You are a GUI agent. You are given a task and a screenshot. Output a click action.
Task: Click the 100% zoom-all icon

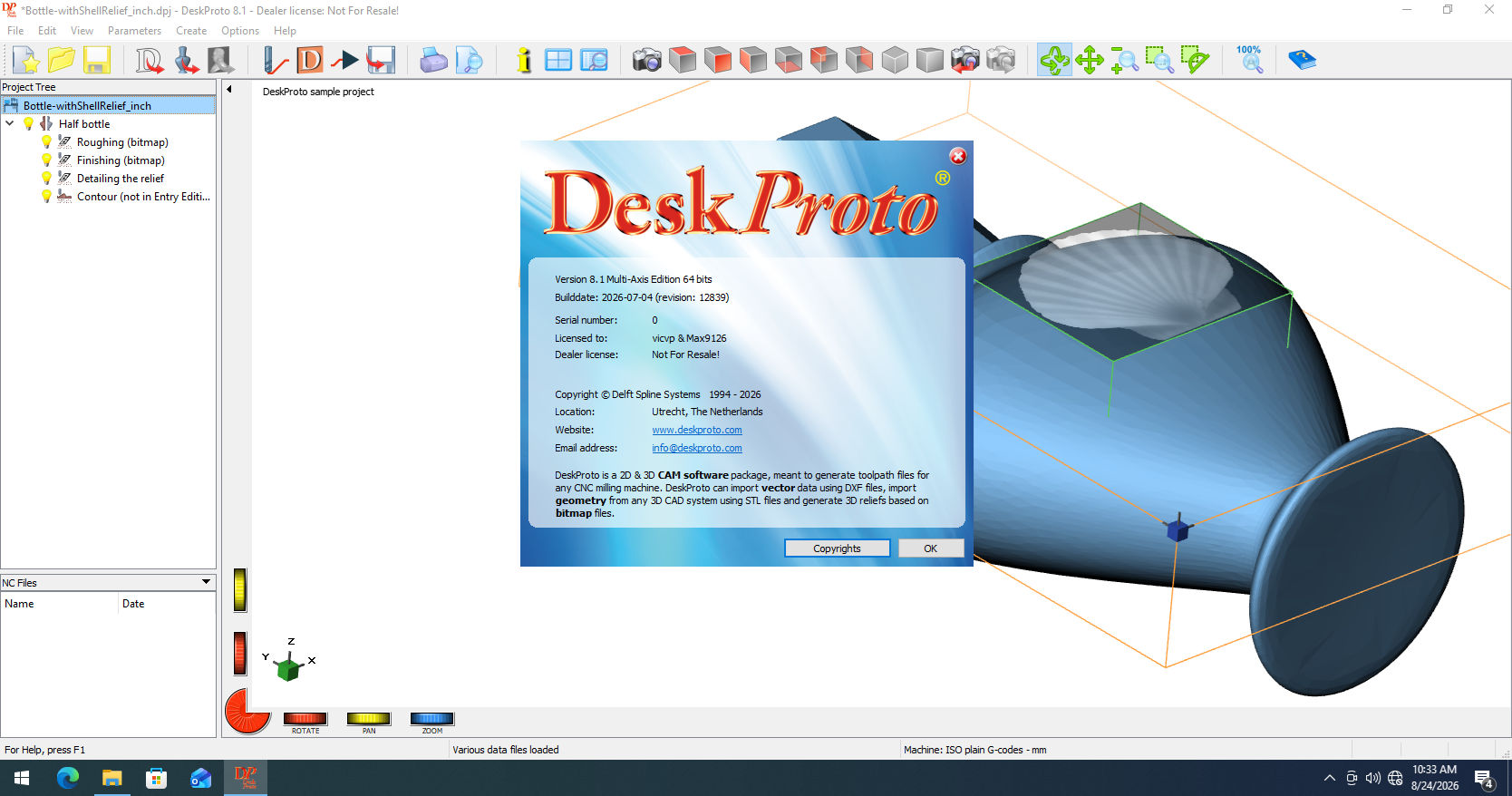coord(1250,59)
